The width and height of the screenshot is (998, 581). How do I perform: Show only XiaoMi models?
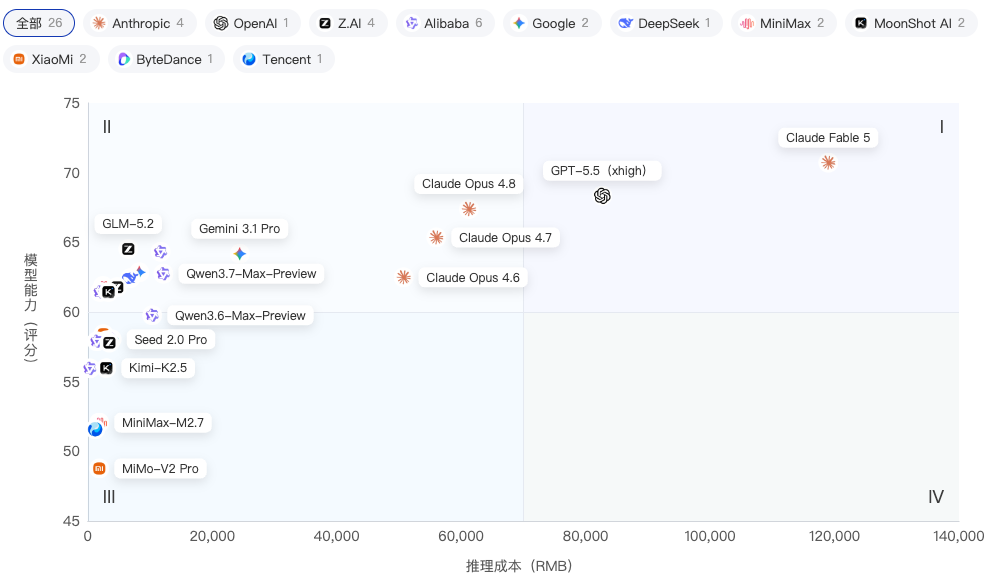[51, 59]
